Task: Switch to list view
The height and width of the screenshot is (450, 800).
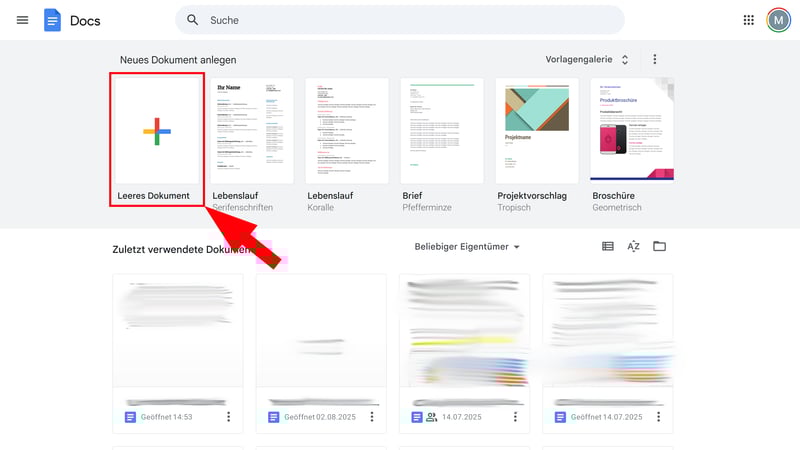Action: (x=608, y=246)
